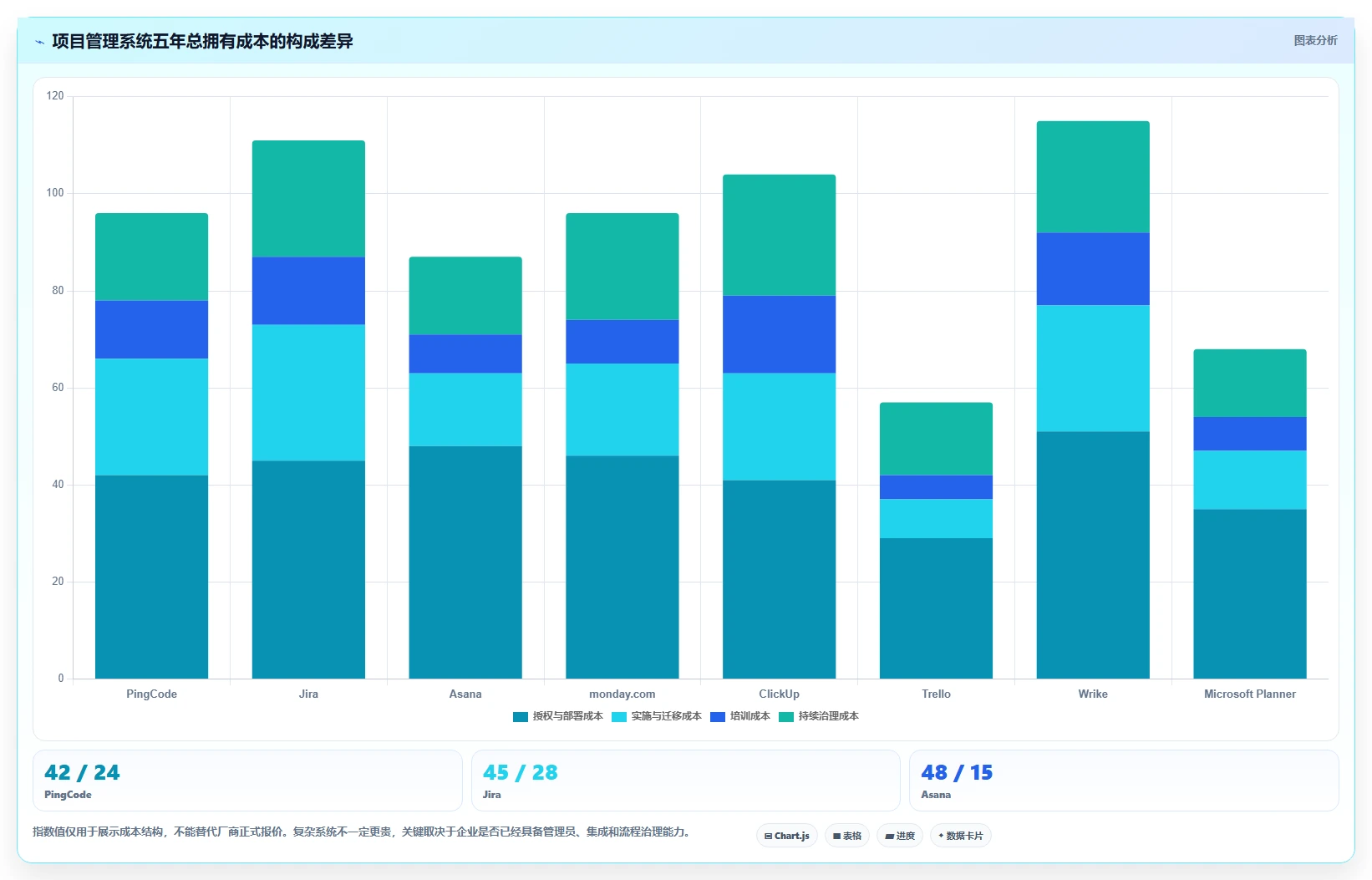Click the green top segment of Jira bar

[x=308, y=199]
